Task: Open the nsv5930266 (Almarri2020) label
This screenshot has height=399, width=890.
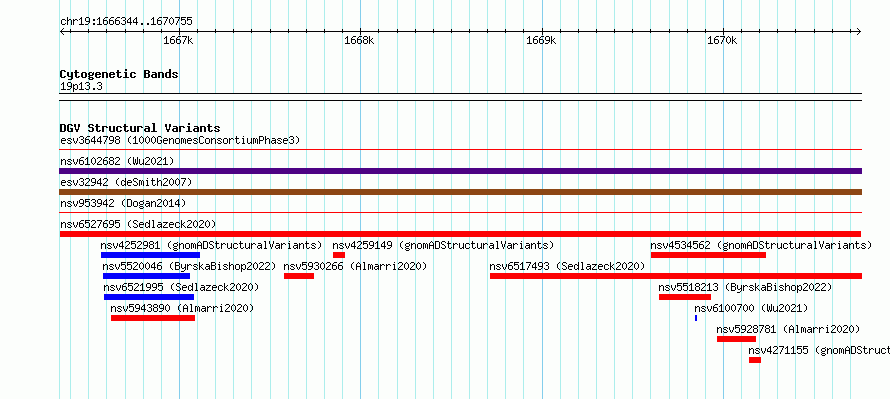Action: (355, 266)
